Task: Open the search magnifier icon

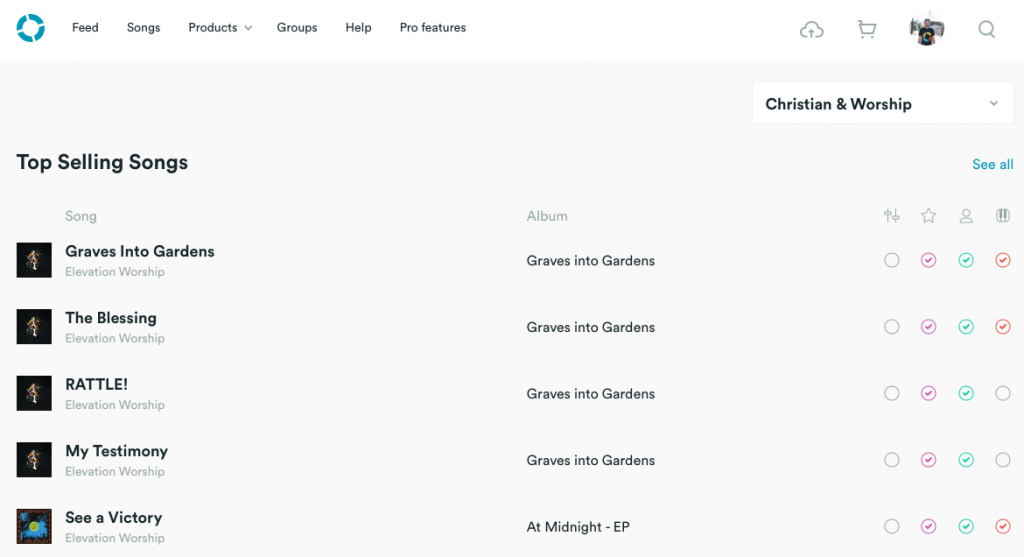Action: click(x=986, y=29)
